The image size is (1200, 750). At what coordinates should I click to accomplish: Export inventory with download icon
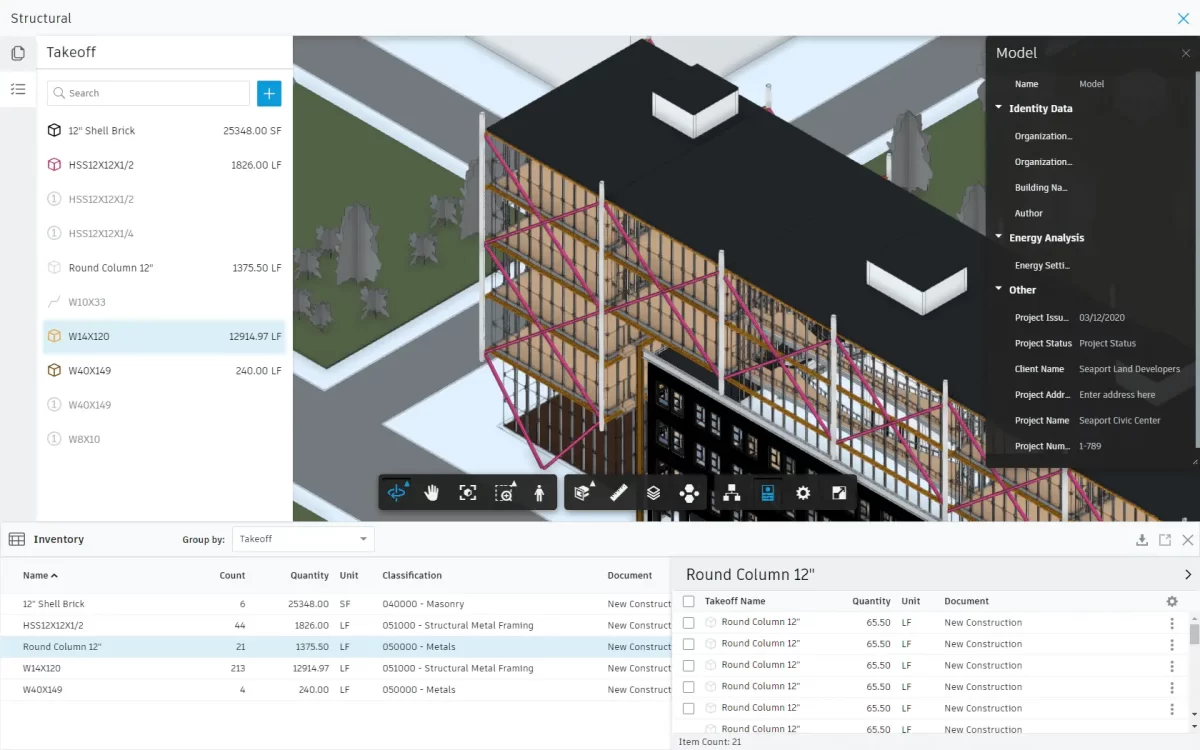click(1142, 540)
